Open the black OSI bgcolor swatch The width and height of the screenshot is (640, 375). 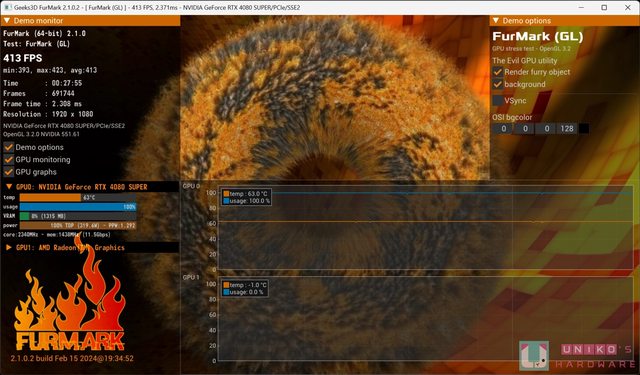coord(584,129)
